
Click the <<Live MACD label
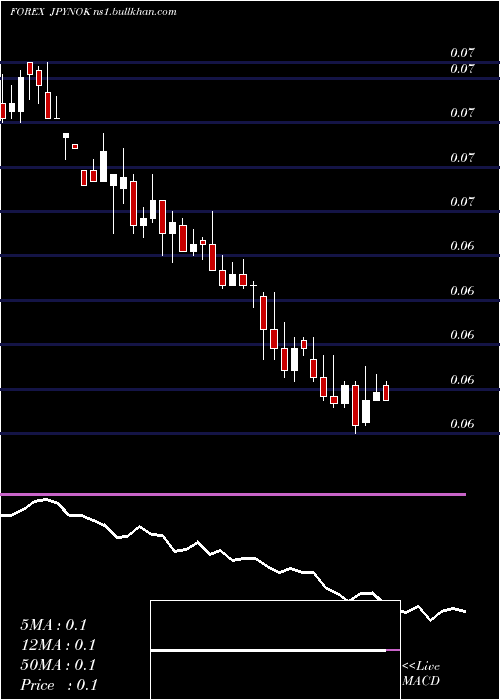point(421,674)
